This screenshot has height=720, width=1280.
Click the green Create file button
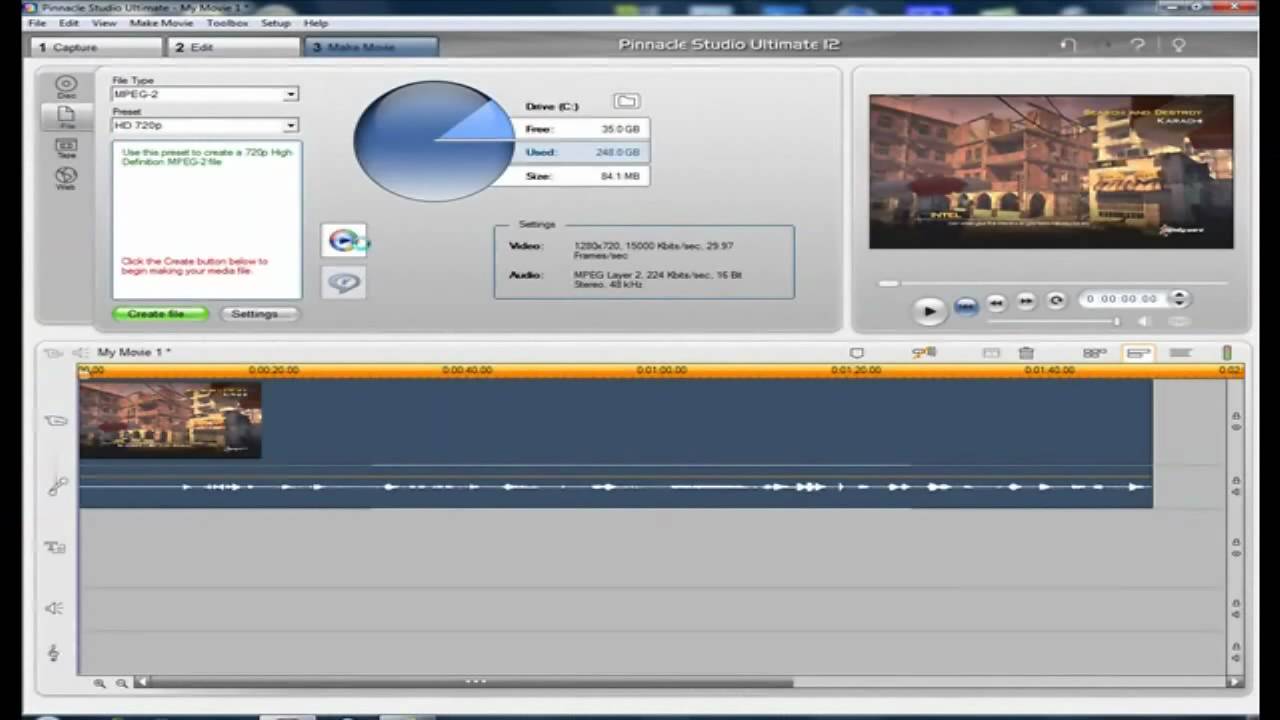[160, 314]
